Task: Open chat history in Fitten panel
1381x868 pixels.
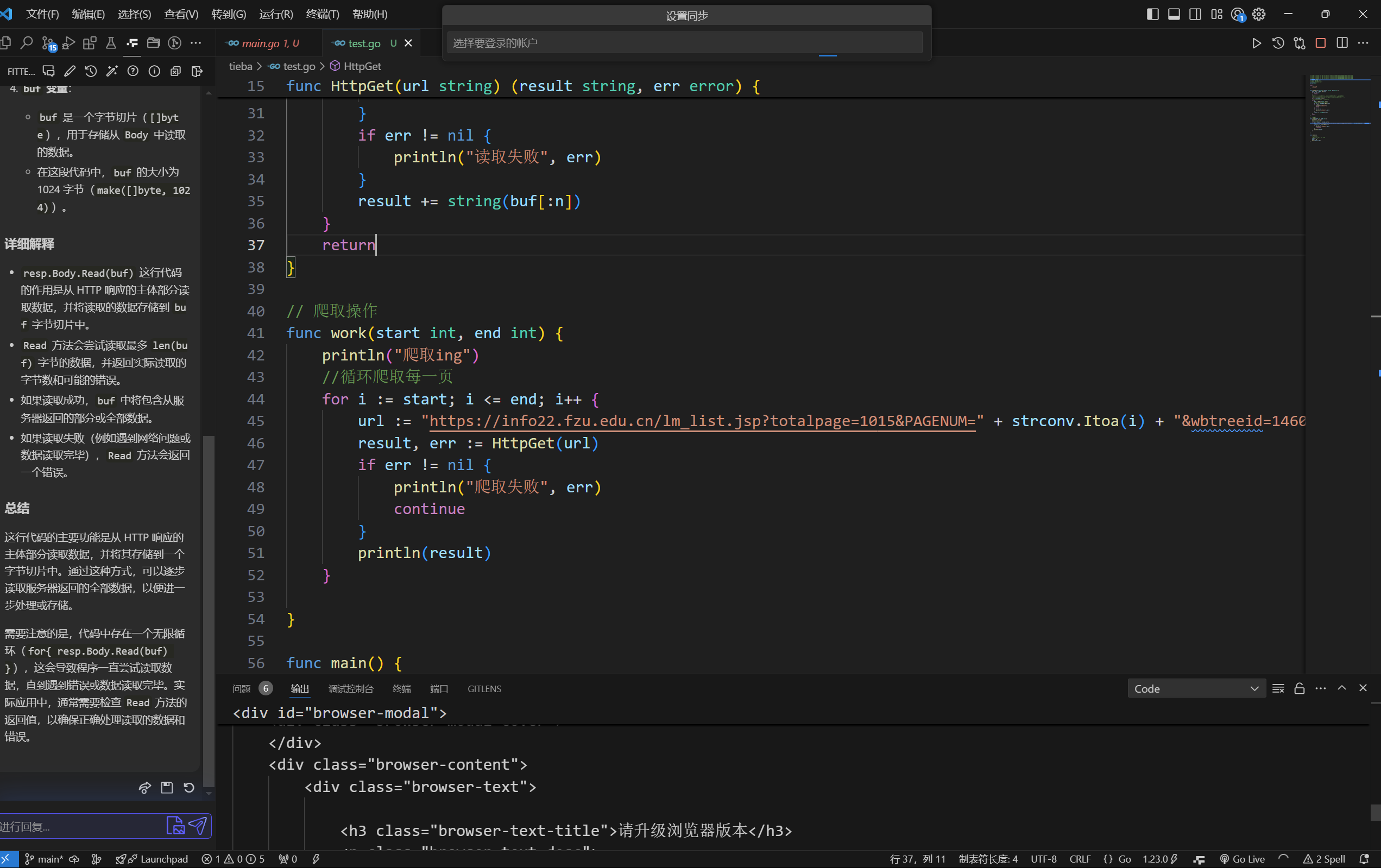Action: pos(91,71)
